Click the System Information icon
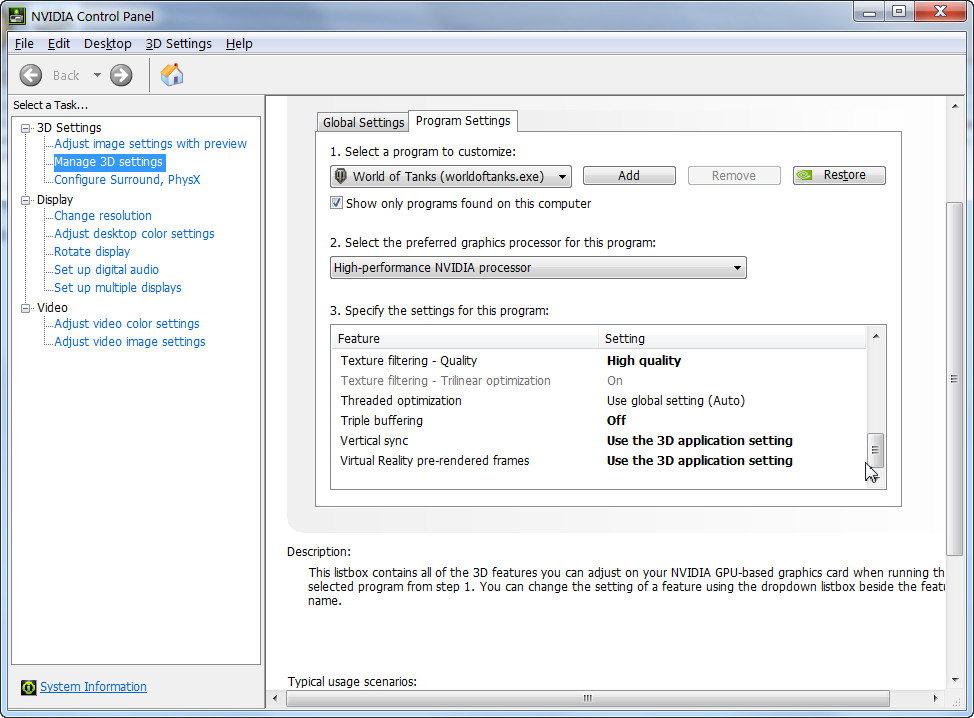 pyautogui.click(x=28, y=687)
